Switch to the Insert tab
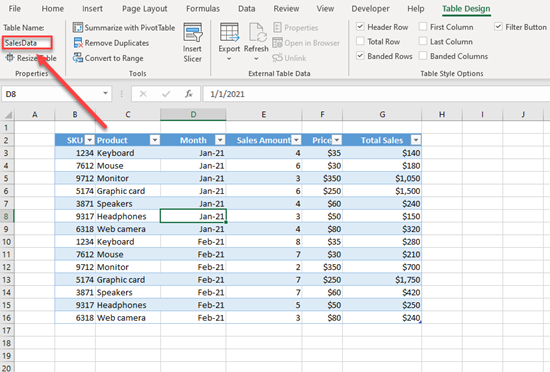 tap(92, 8)
